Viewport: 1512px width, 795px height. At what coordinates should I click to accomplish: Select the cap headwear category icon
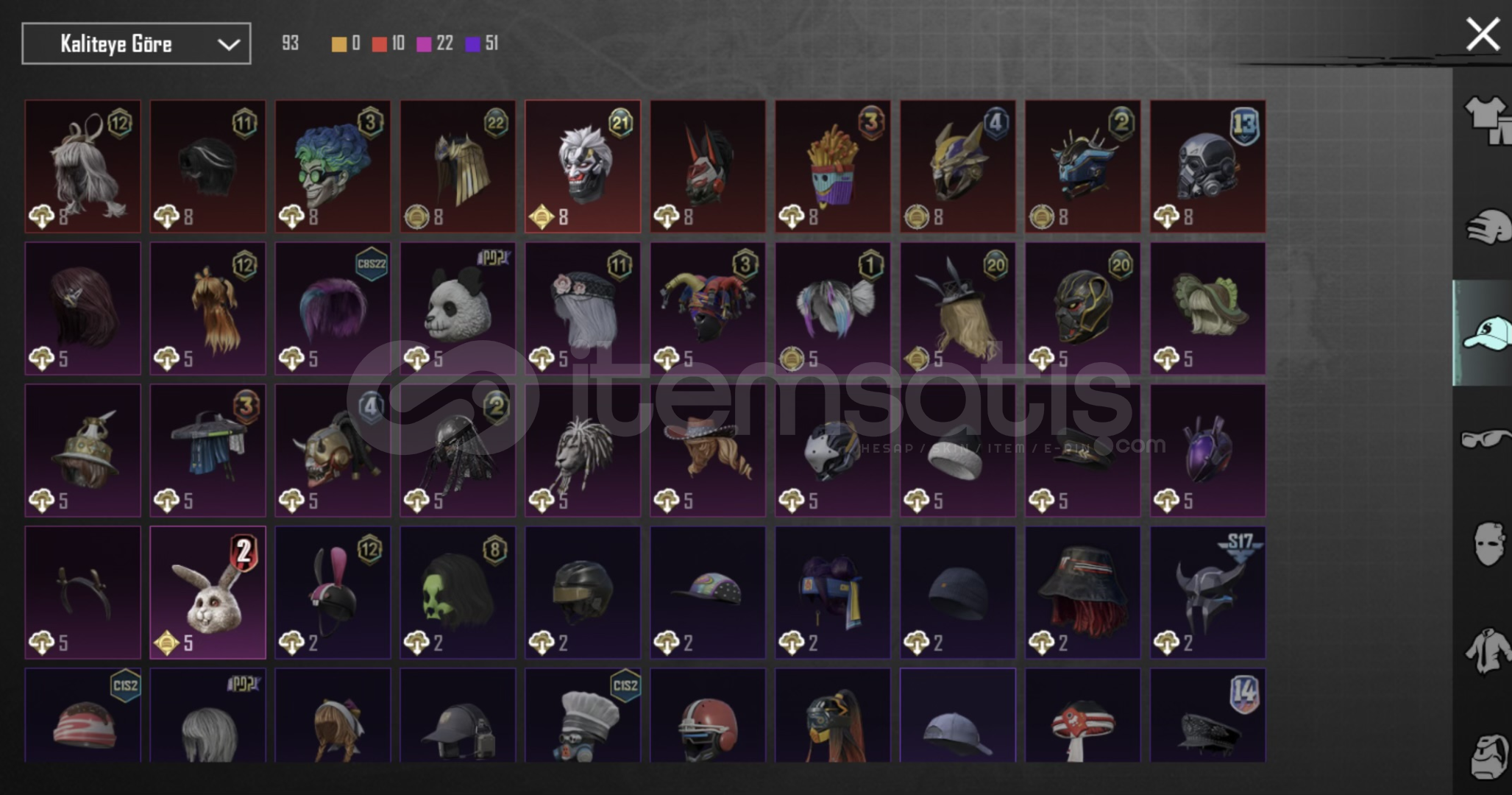point(1488,333)
